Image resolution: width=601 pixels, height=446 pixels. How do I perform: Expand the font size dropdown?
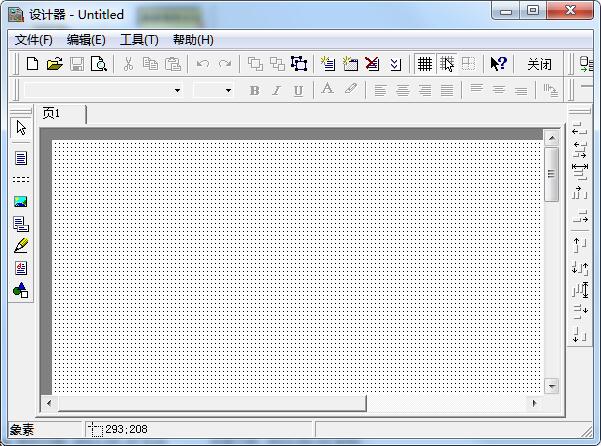[228, 90]
